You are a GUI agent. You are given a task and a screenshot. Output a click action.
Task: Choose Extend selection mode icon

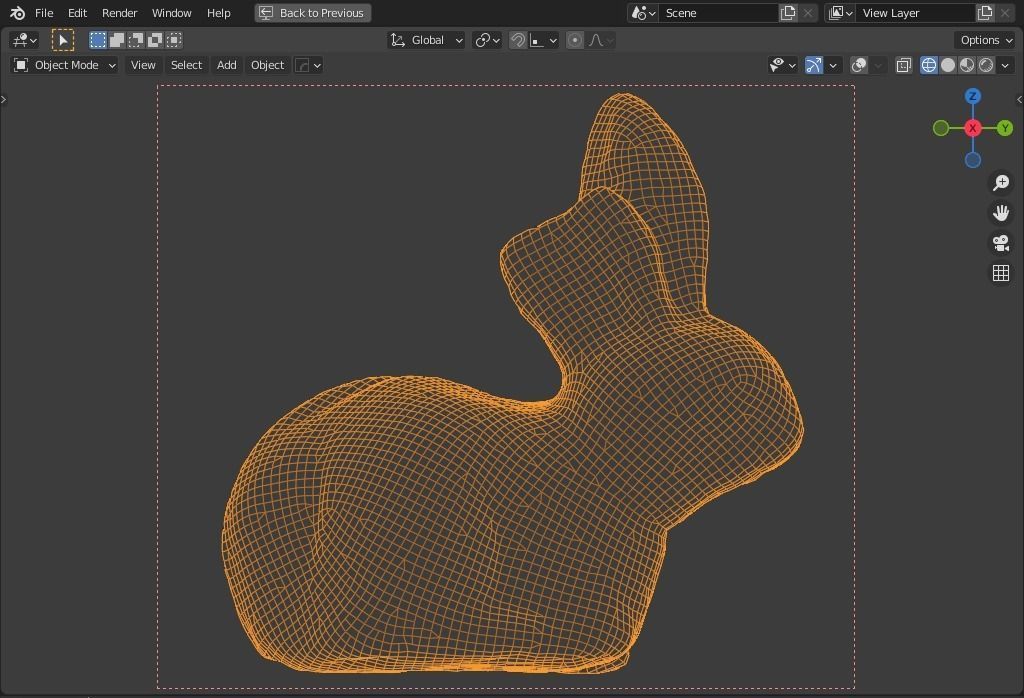pos(117,40)
